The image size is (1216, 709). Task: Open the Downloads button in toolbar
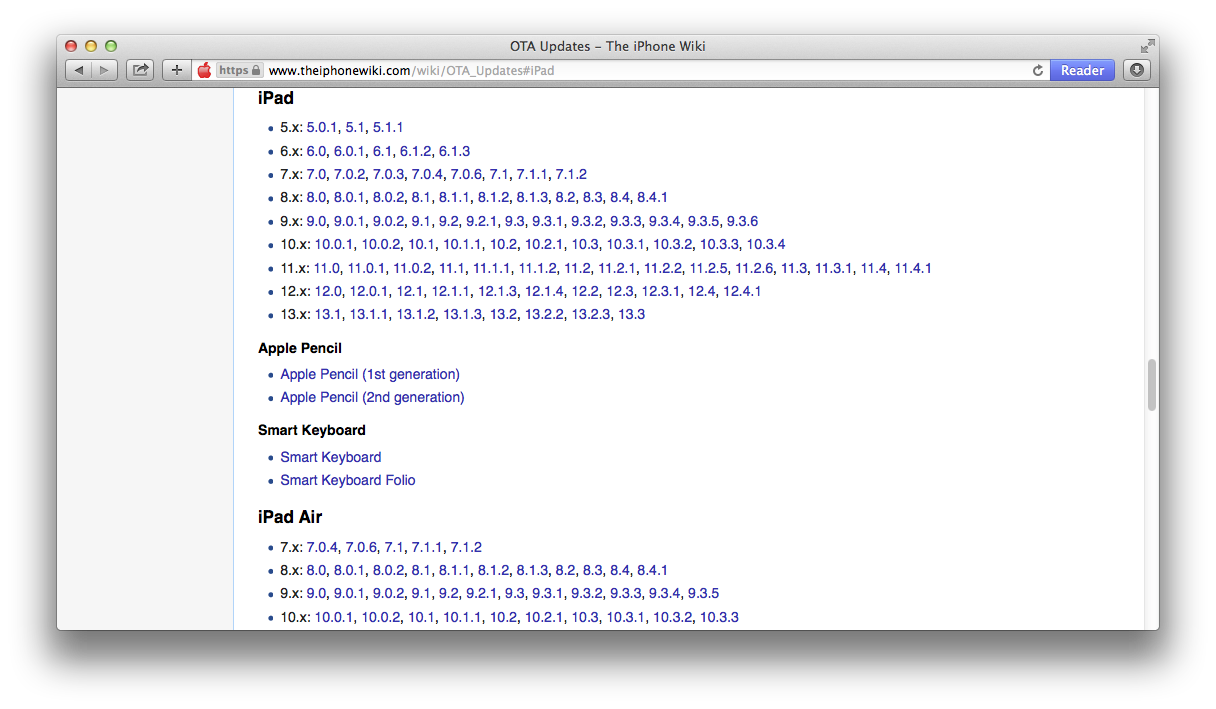(1137, 70)
